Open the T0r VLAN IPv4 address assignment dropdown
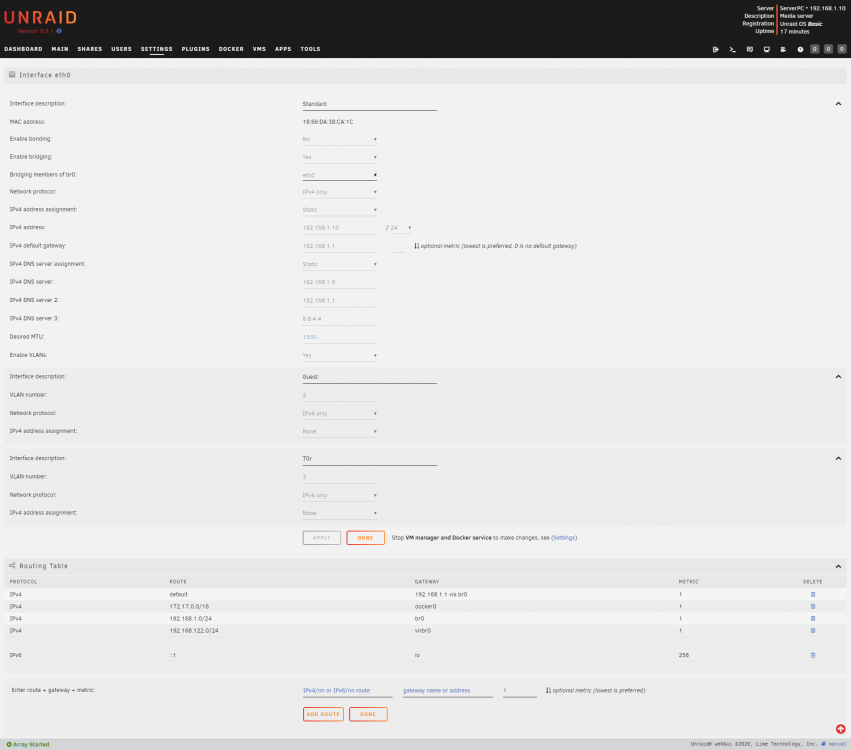This screenshot has width=851, height=750. [x=339, y=513]
